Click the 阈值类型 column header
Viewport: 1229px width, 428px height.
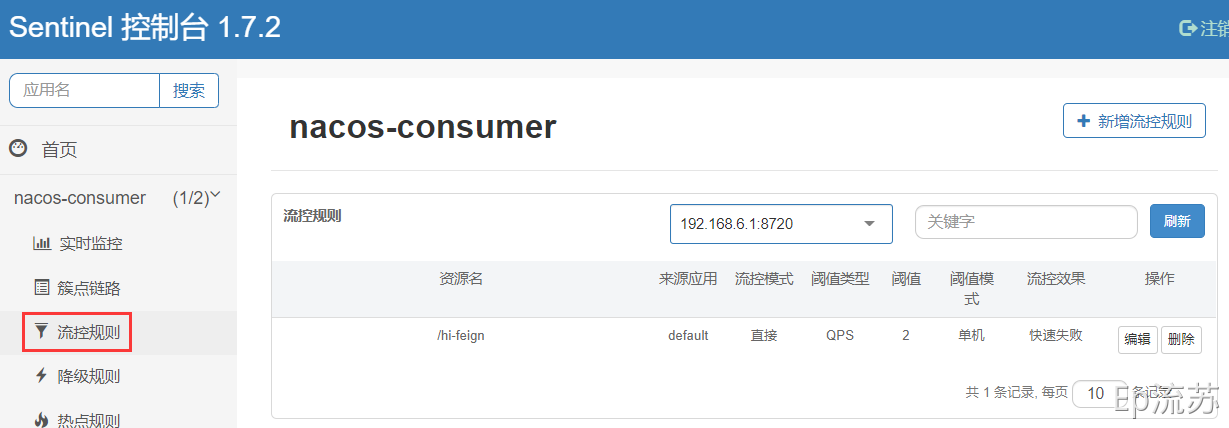tap(840, 278)
